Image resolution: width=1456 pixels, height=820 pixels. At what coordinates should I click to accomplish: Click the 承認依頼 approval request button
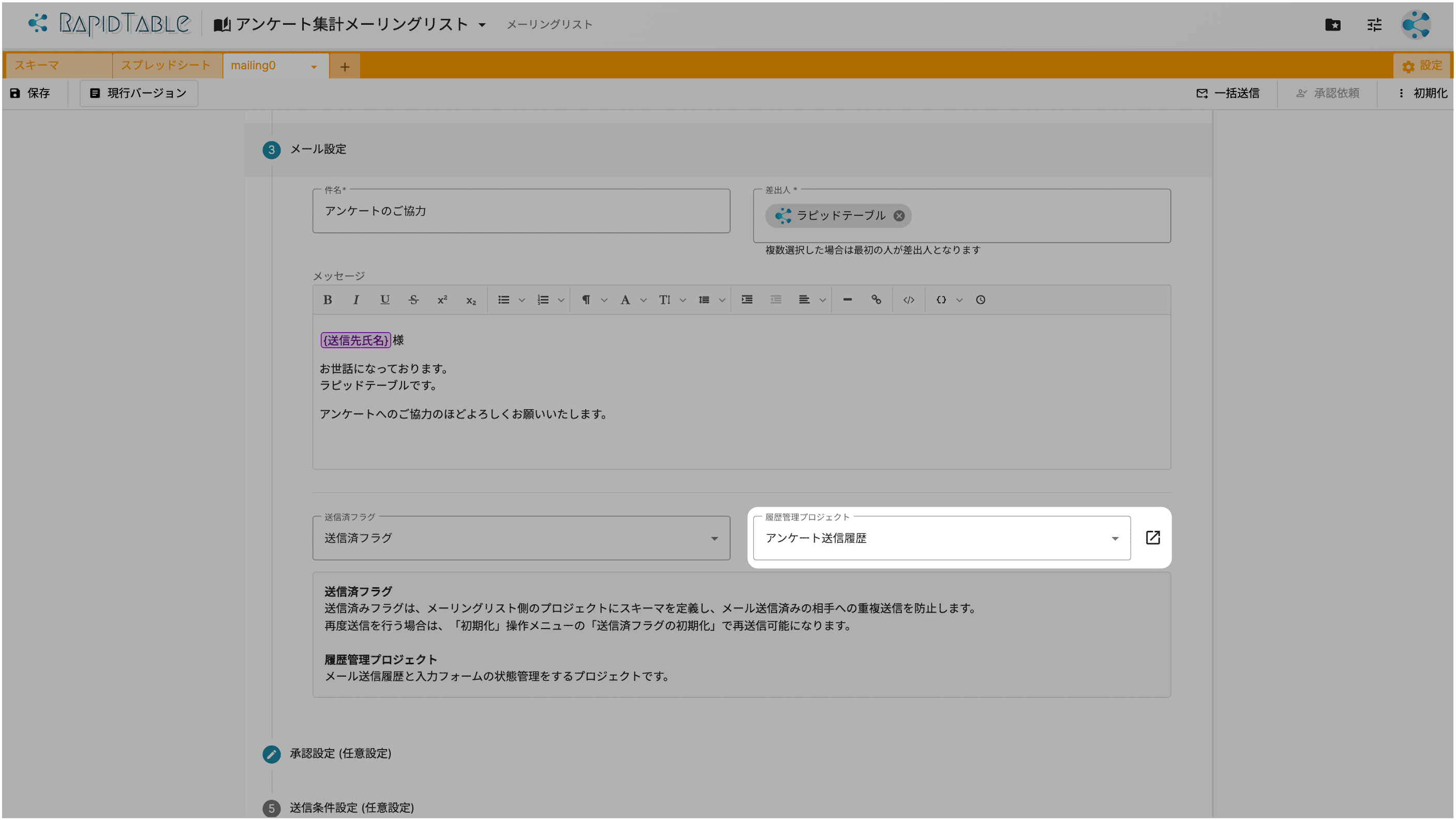pos(1328,93)
